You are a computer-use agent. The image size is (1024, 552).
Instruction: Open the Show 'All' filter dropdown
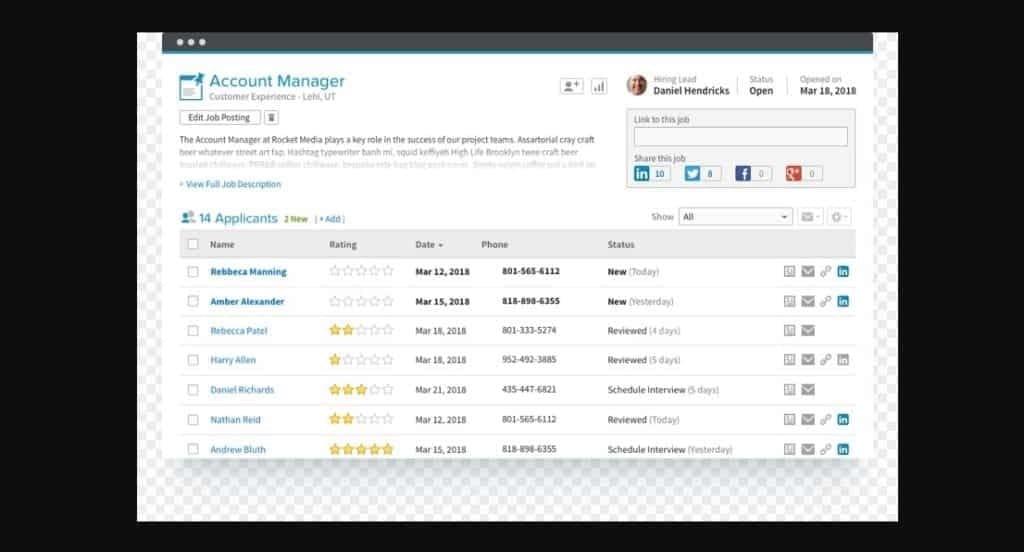point(735,217)
